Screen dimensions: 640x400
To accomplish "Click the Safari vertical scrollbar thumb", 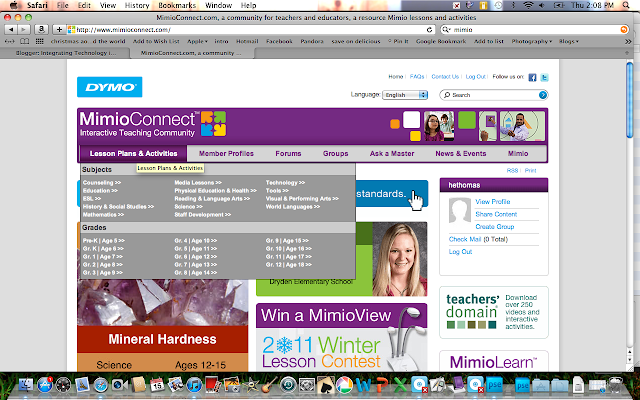I will (630, 100).
